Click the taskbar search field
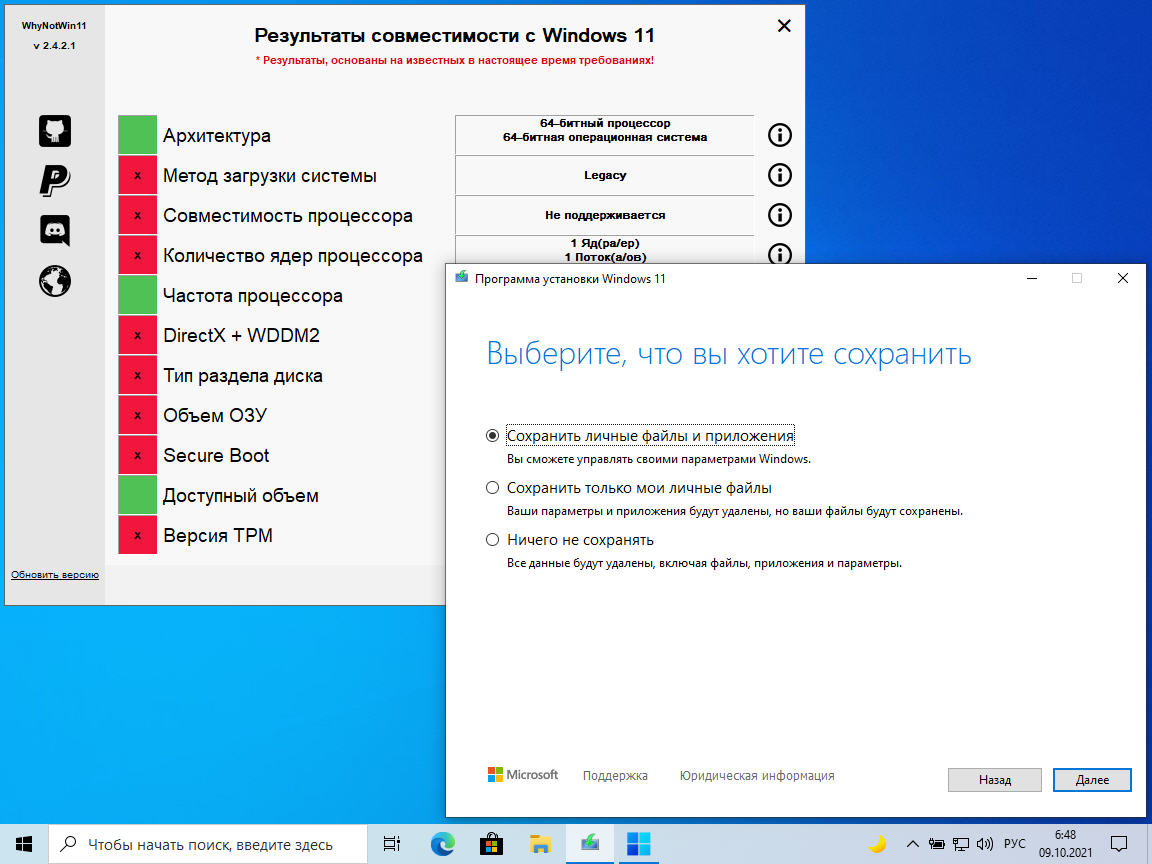Screen dimensions: 1152x864 click(208, 844)
